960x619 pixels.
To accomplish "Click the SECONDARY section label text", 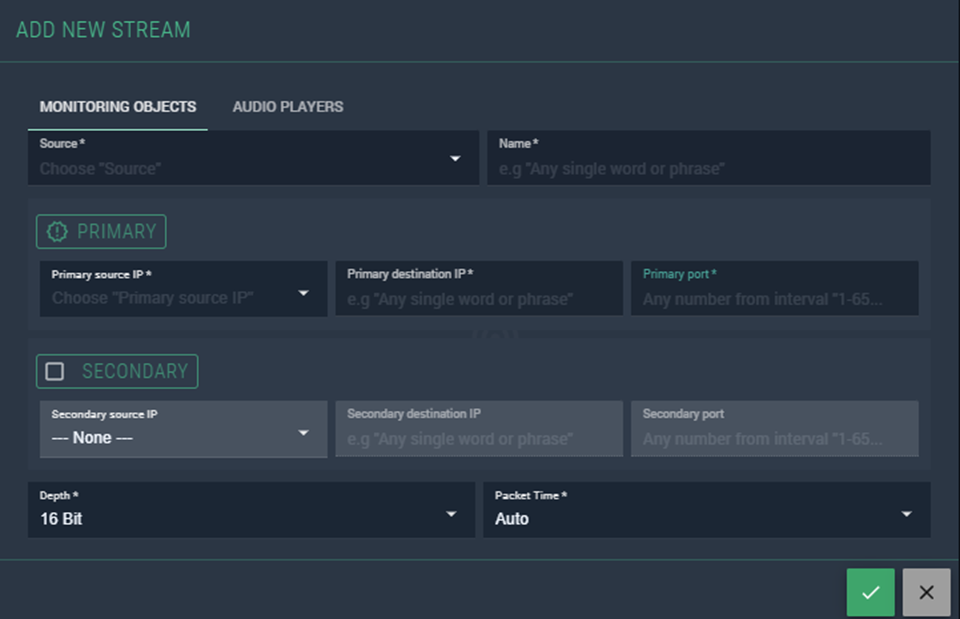I will pyautogui.click(x=134, y=371).
